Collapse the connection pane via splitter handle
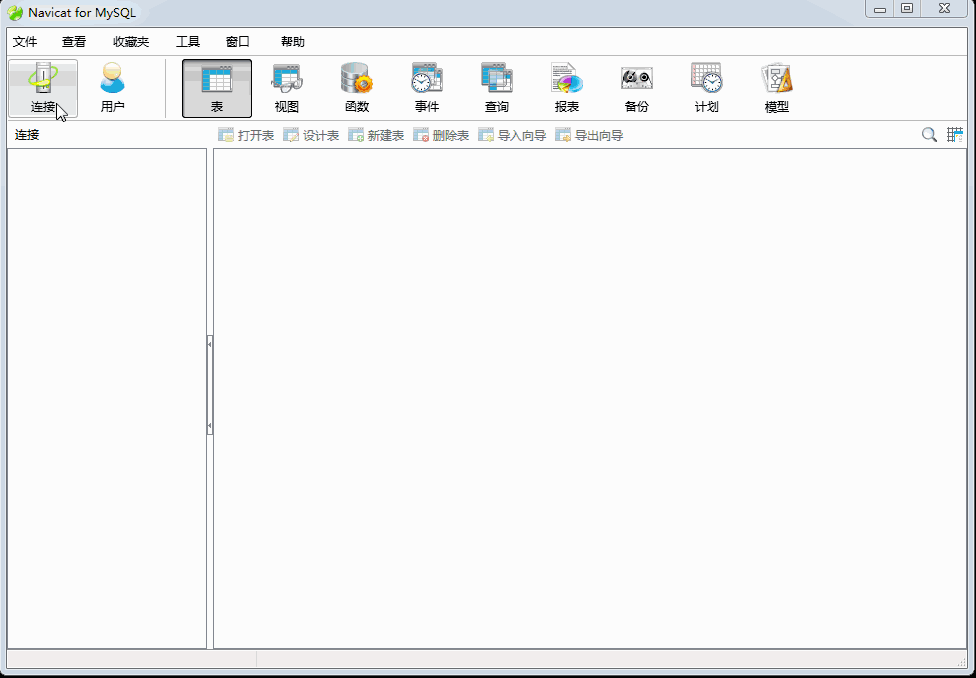This screenshot has width=976, height=678. click(210, 385)
